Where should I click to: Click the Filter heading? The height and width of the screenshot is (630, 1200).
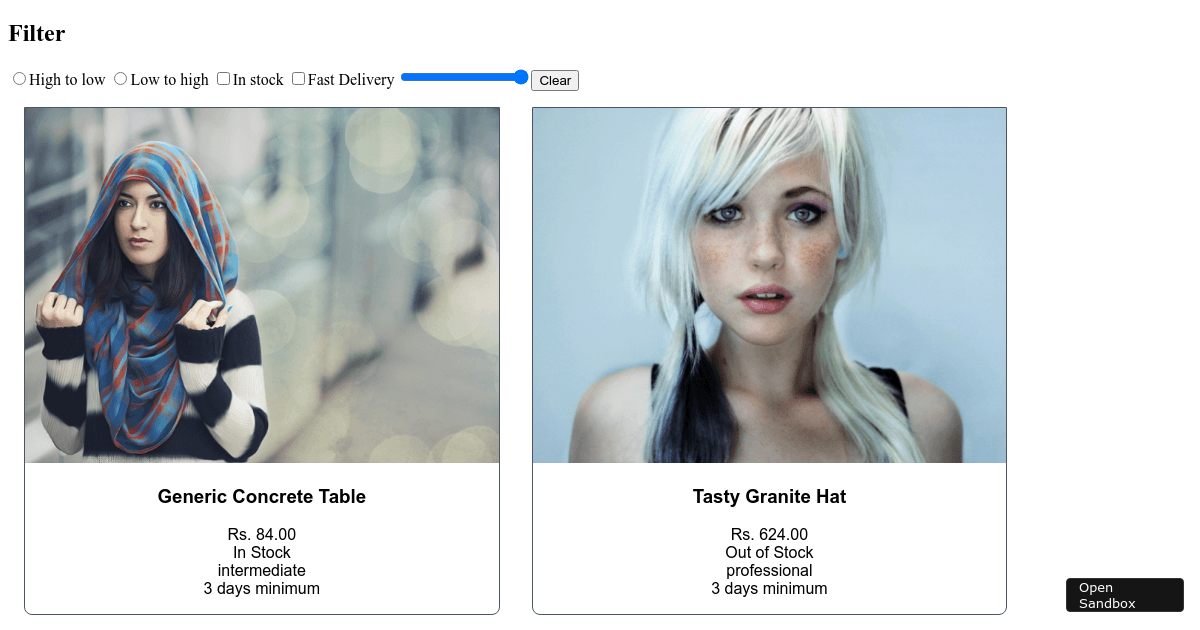(37, 33)
